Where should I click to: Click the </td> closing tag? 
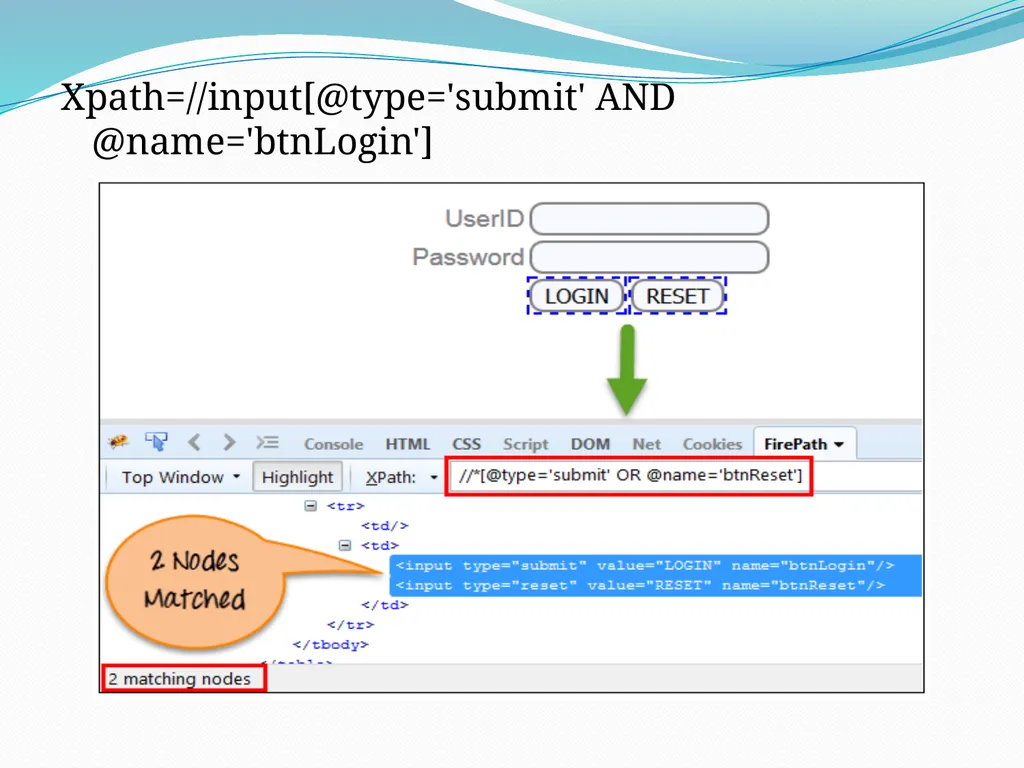click(x=385, y=605)
